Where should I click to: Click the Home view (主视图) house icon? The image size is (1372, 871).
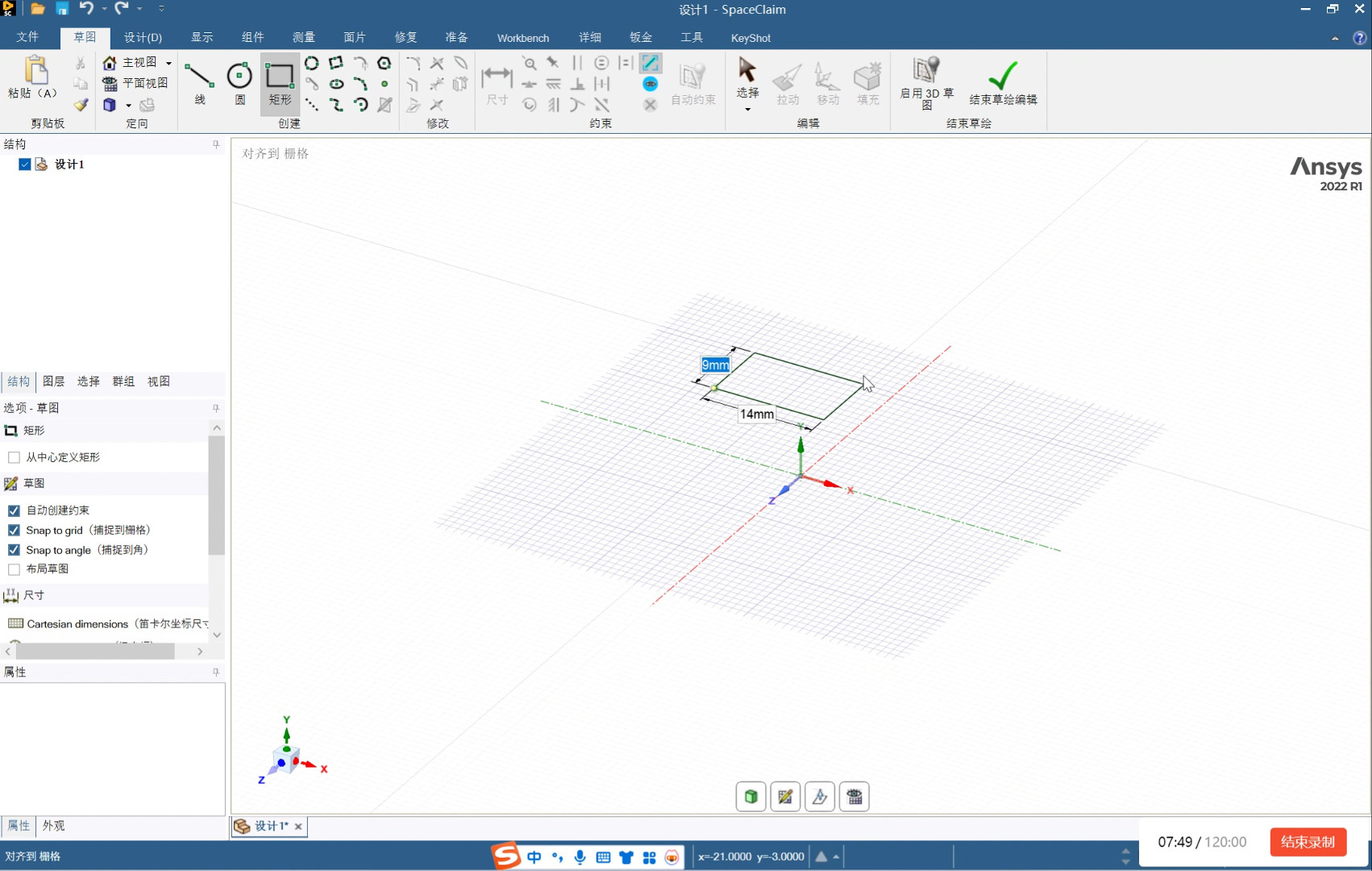click(x=110, y=63)
